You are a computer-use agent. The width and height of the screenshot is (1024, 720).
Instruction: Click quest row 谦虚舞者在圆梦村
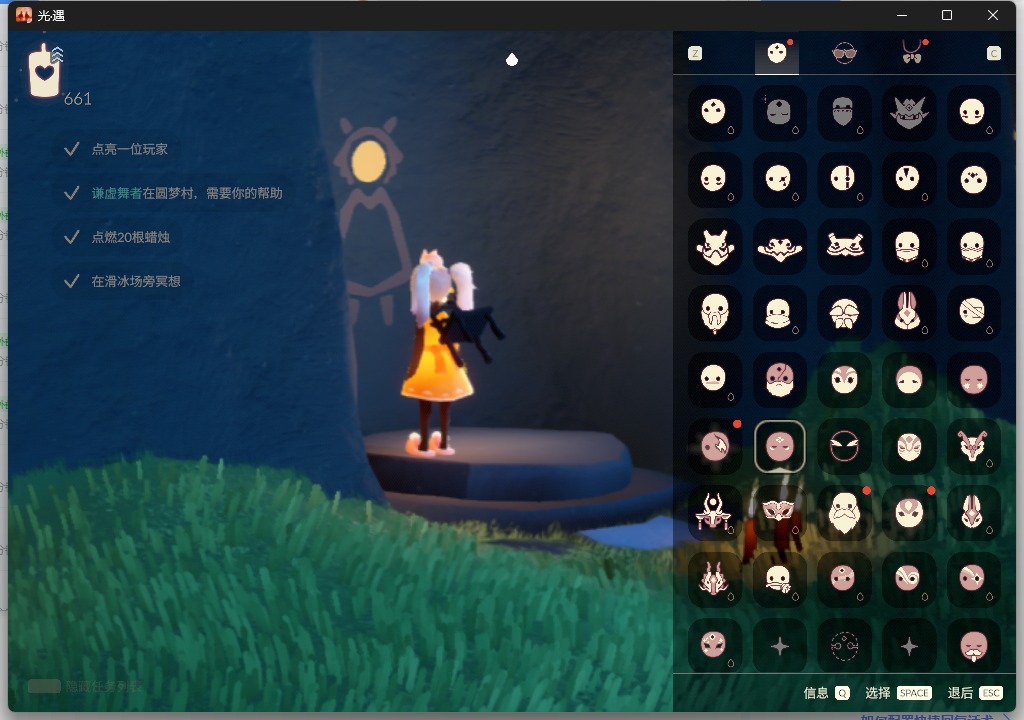pos(173,193)
